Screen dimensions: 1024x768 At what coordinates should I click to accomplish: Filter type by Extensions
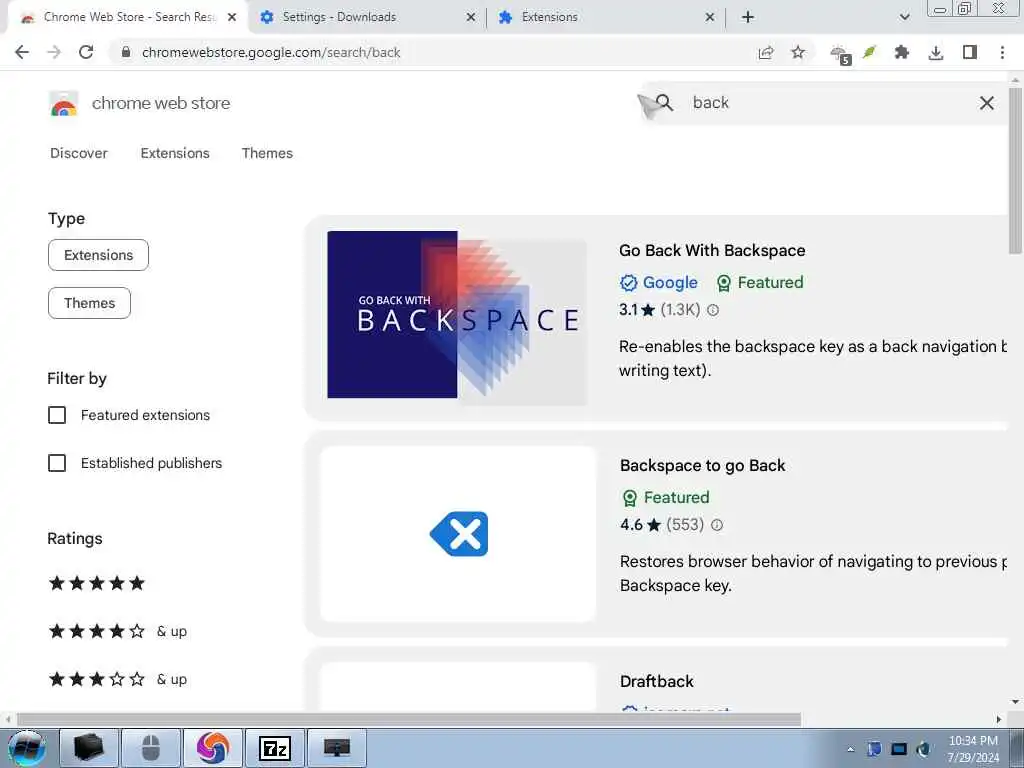pyautogui.click(x=99, y=255)
